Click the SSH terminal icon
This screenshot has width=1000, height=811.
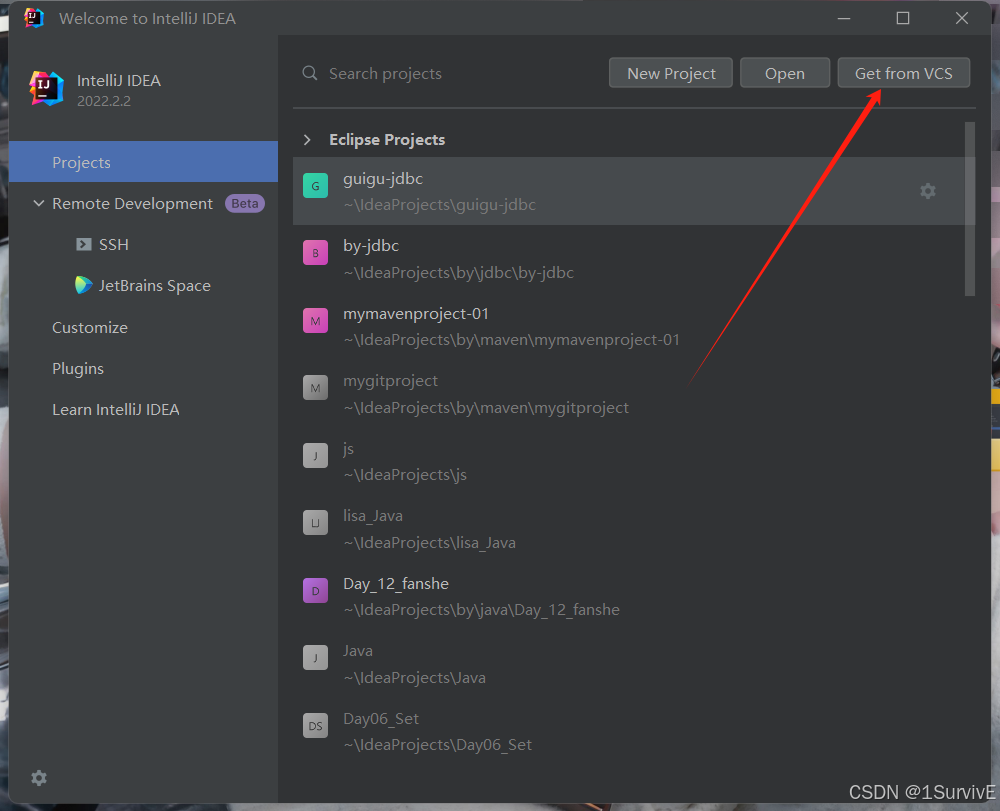84,245
